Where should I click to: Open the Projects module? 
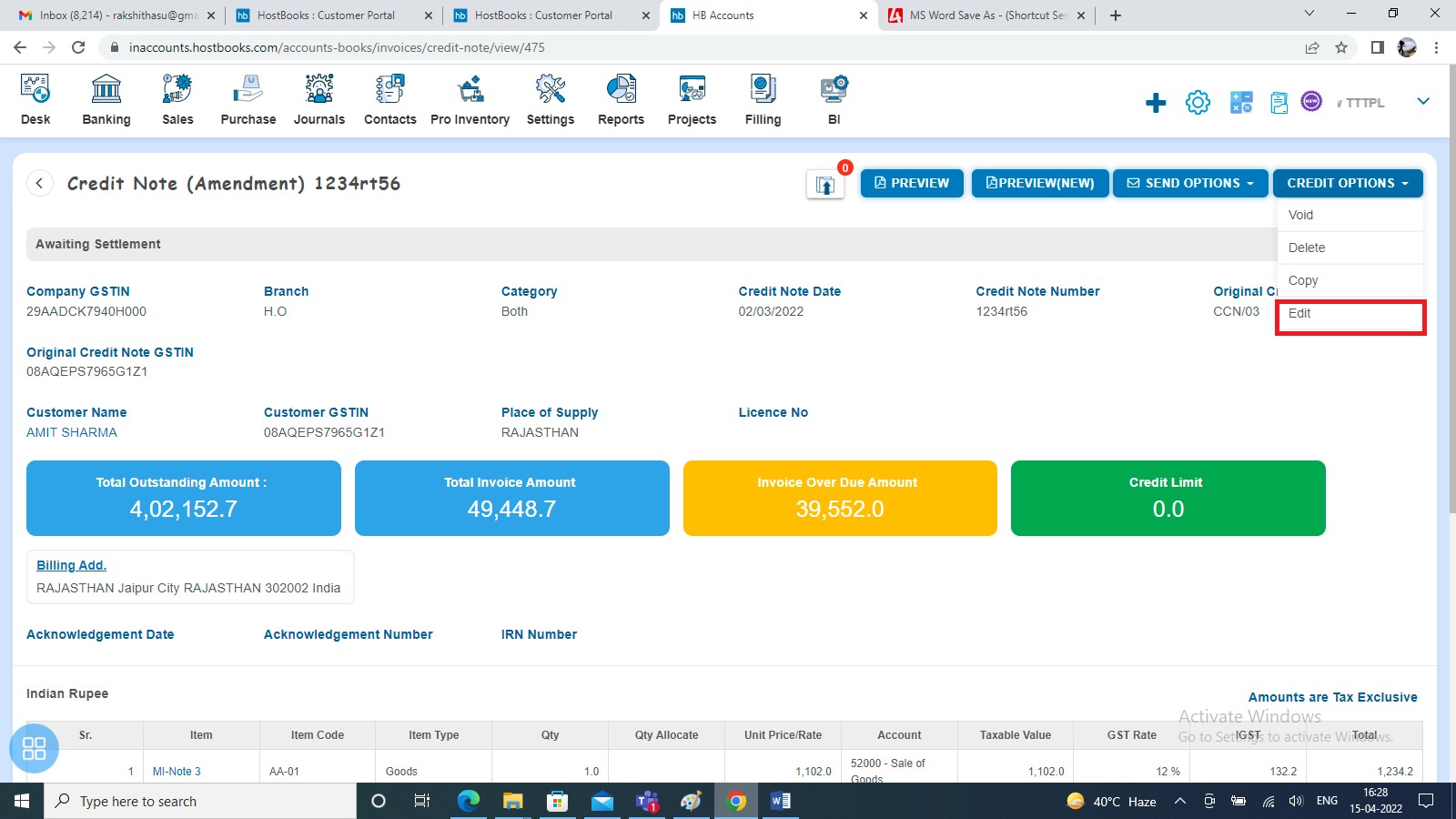(x=693, y=100)
